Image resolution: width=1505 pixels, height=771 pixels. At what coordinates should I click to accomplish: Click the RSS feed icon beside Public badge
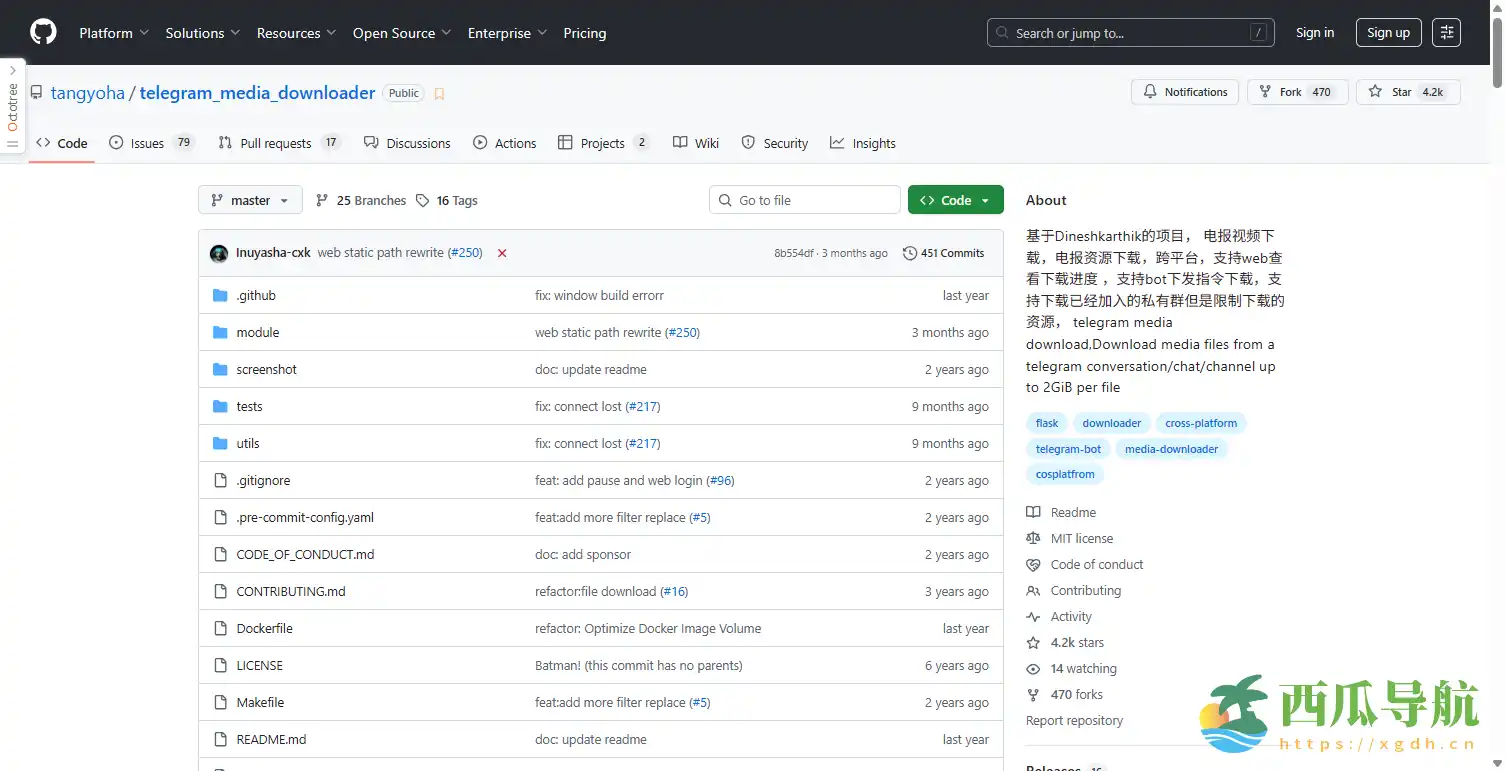coord(439,94)
